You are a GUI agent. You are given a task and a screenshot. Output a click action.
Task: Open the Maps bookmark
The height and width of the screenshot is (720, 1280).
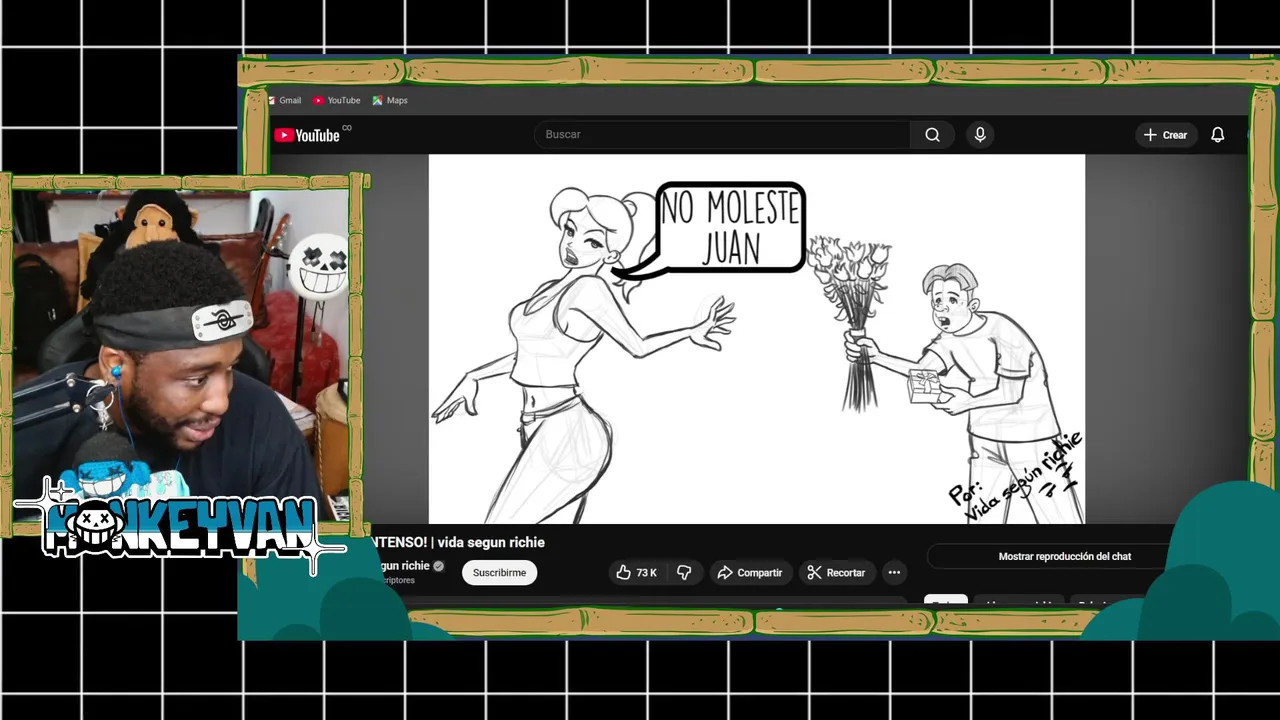[x=390, y=100]
